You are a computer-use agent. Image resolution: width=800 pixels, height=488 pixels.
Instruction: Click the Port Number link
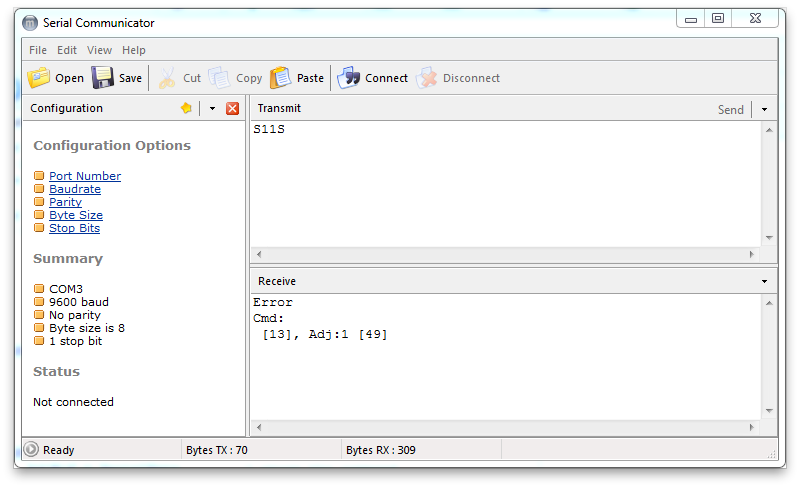pos(85,176)
